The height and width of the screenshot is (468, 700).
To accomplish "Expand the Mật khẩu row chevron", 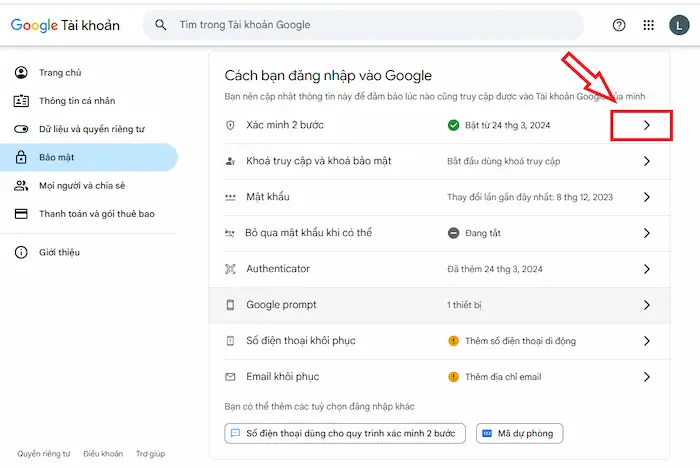I will pos(646,197).
